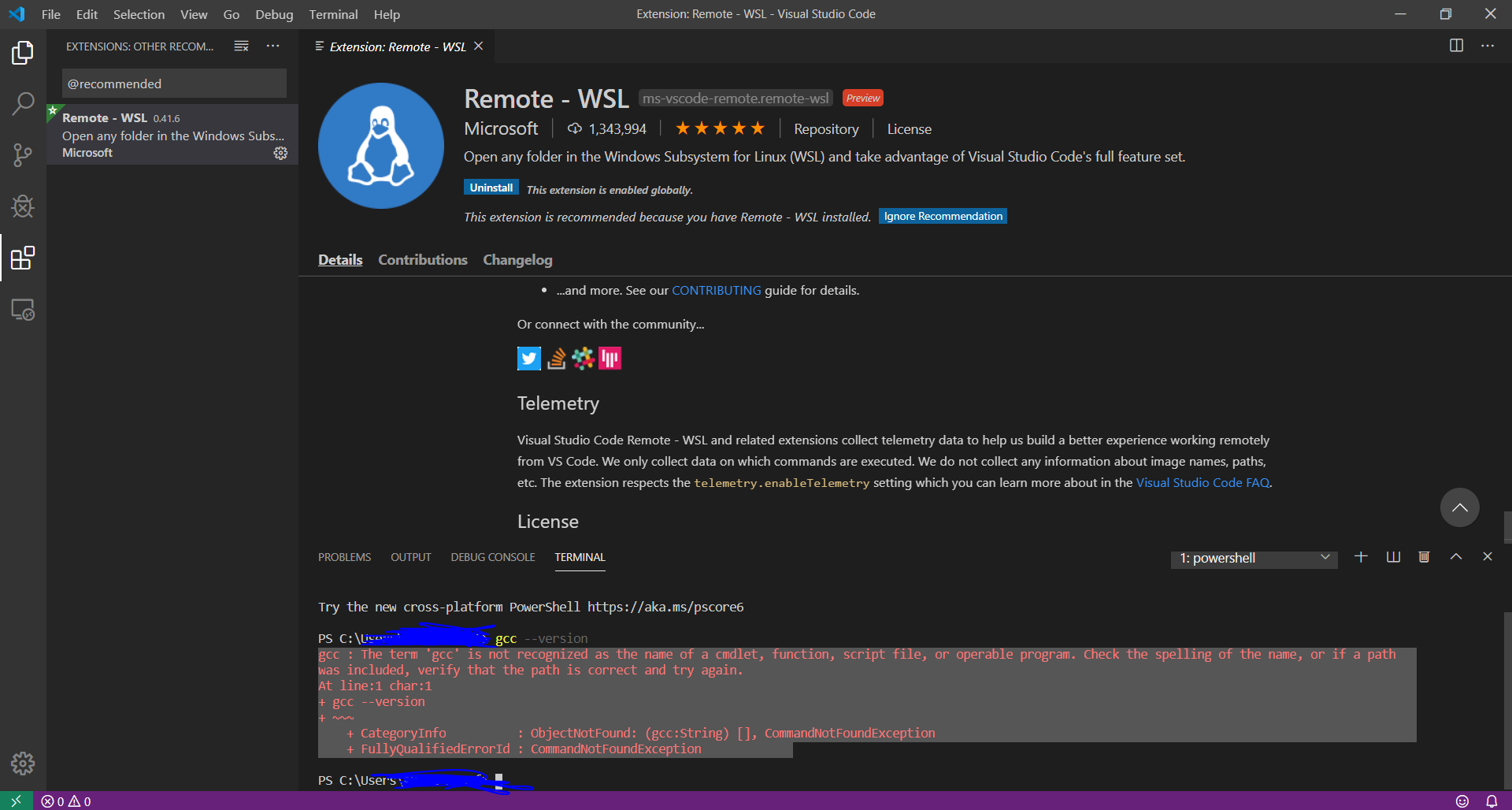Open the Edit menu
The width and height of the screenshot is (1512, 810).
[87, 14]
